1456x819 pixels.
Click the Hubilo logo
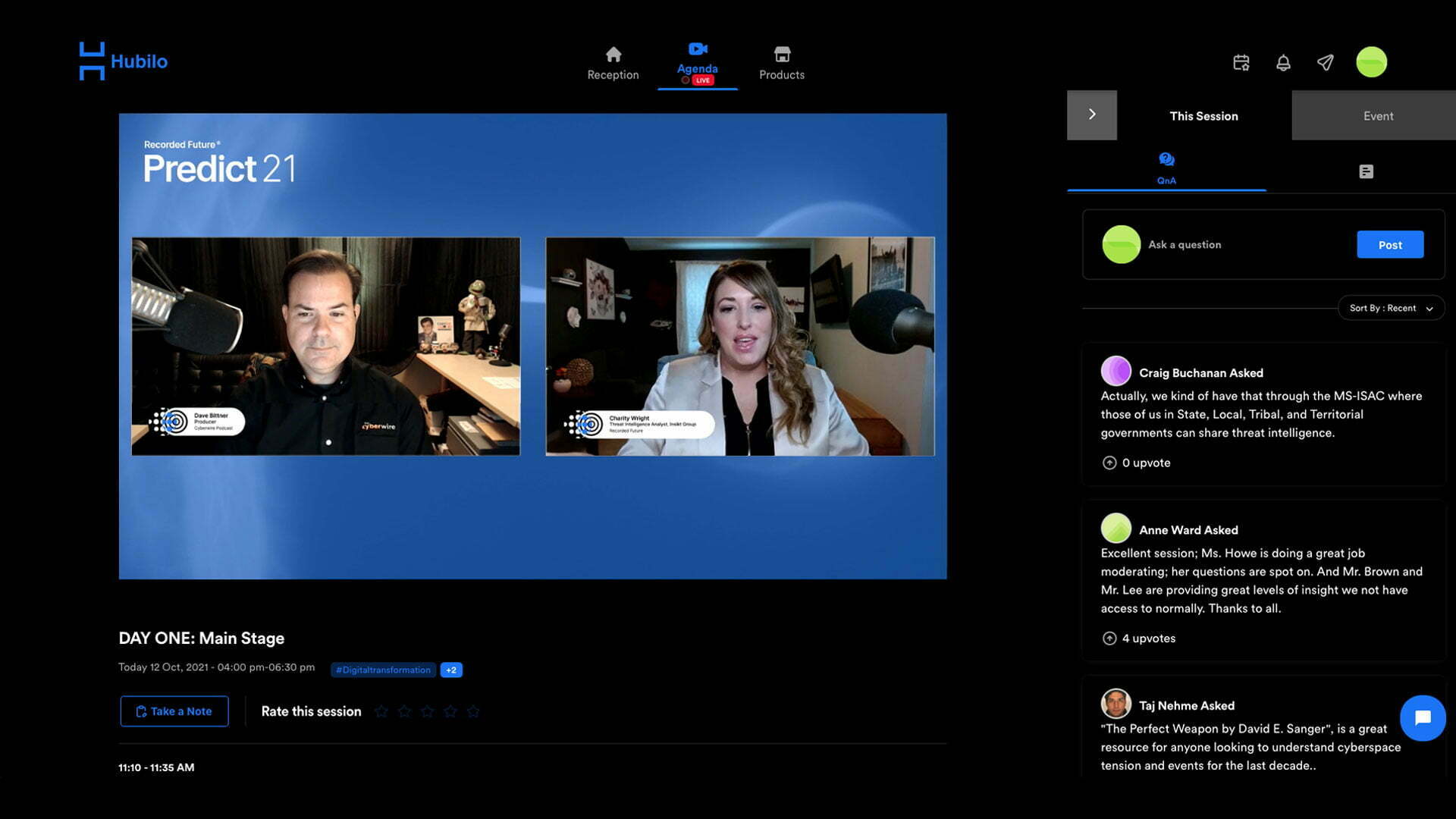[123, 61]
